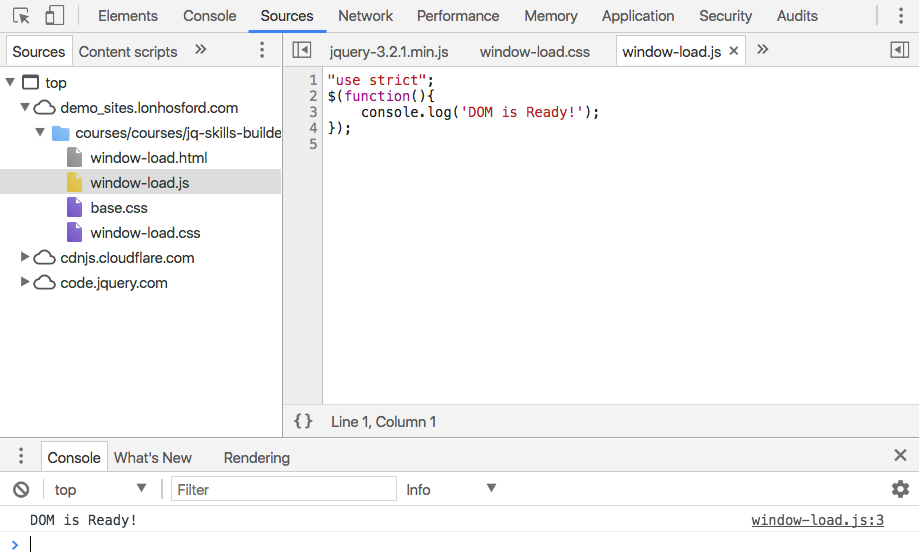Click the blue courses folder icon
919x560 pixels.
pos(60,133)
